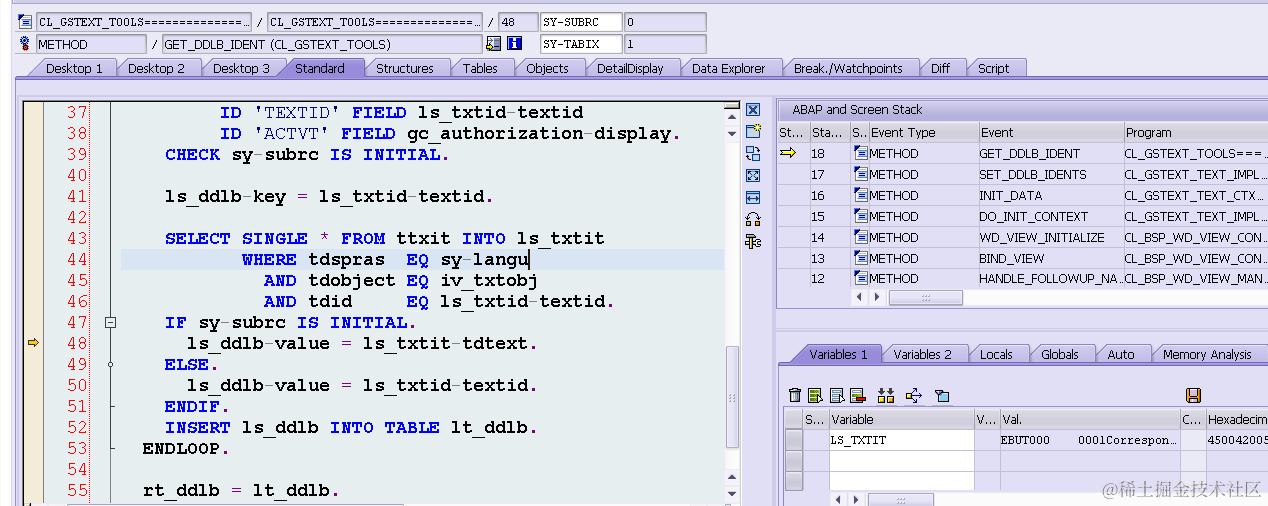Click the grey list icon in Variables toolbar
Image resolution: width=1268 pixels, height=506 pixels.
coord(836,396)
